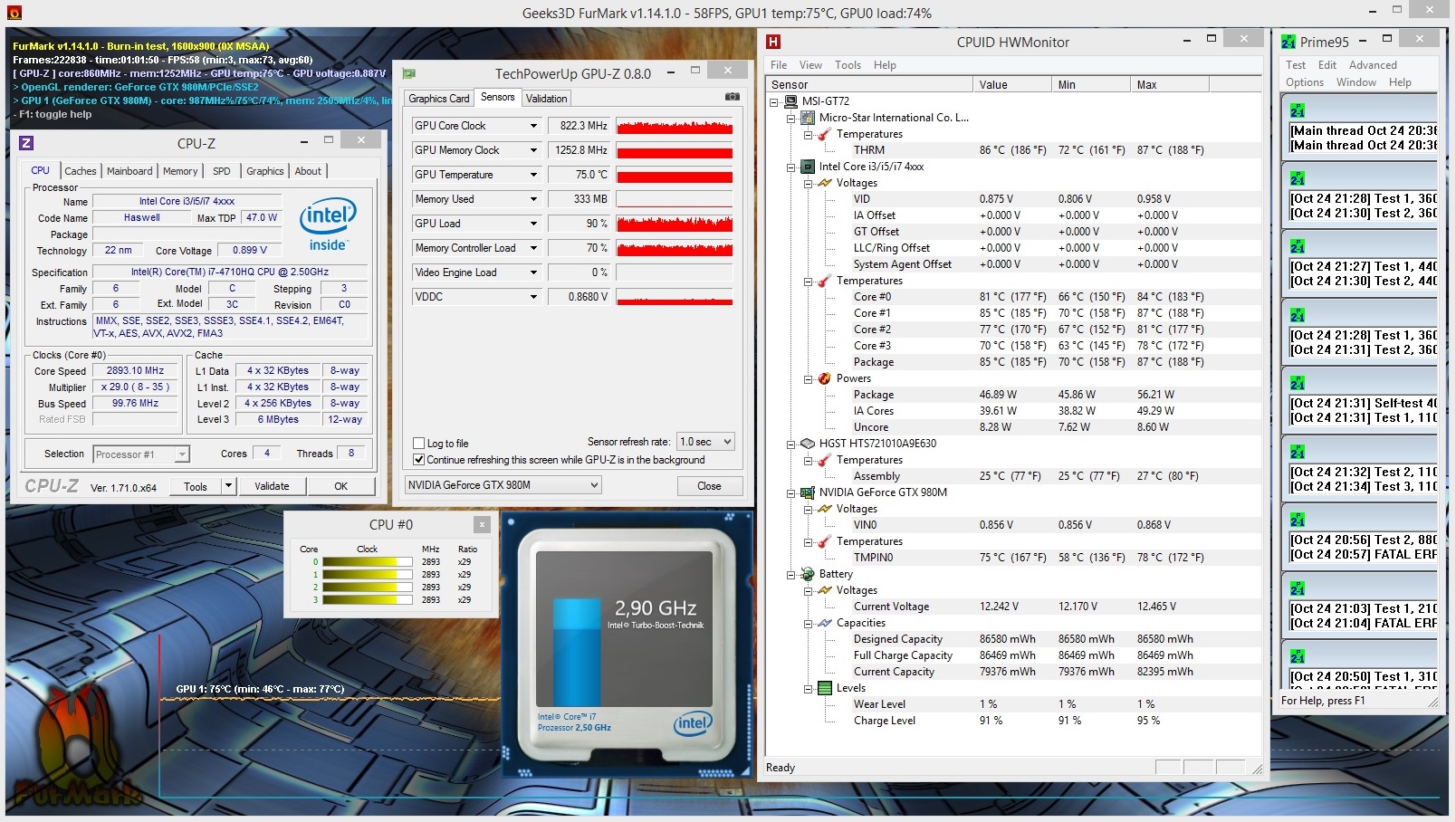Screen dimensions: 1456x822
Task: Click the Close button in GPU-Z
Action: pos(709,486)
